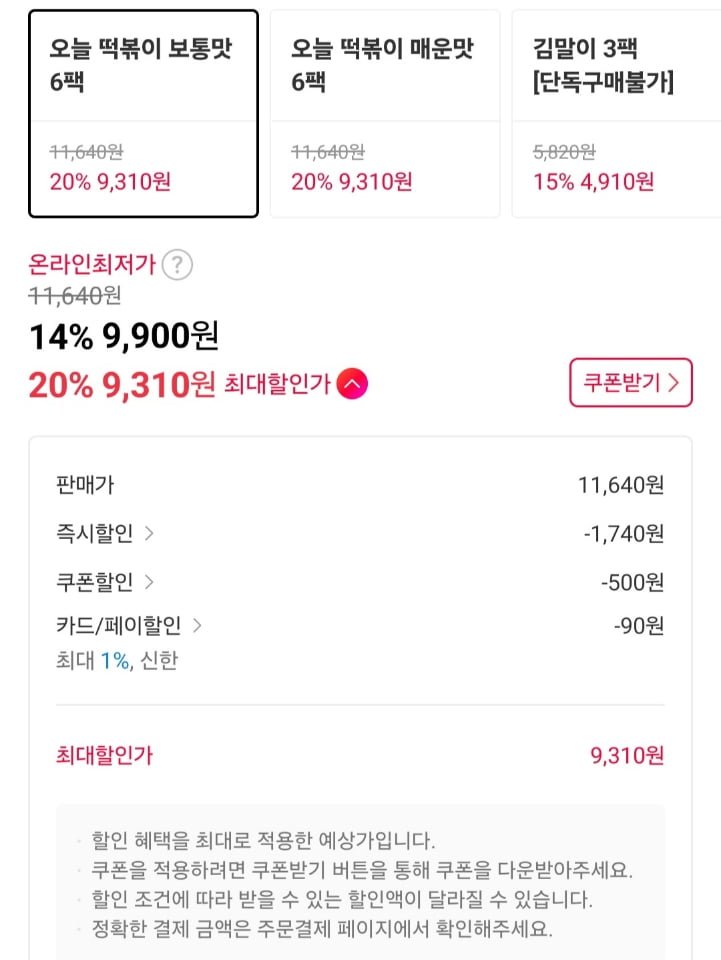Expand the 쿠폰할인 label text

pos(94,582)
